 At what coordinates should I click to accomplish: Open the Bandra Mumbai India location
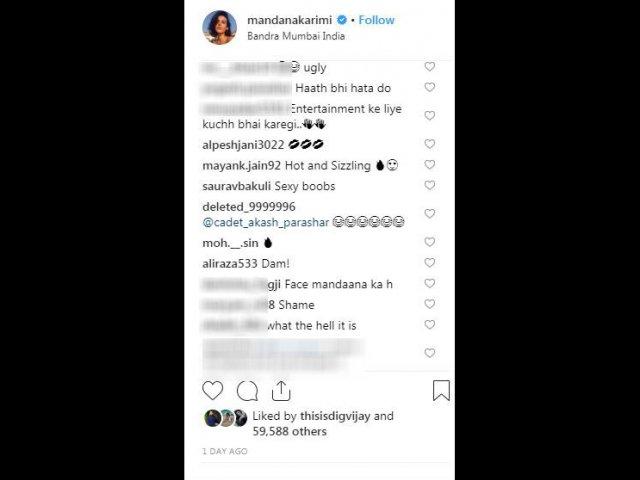(x=296, y=36)
